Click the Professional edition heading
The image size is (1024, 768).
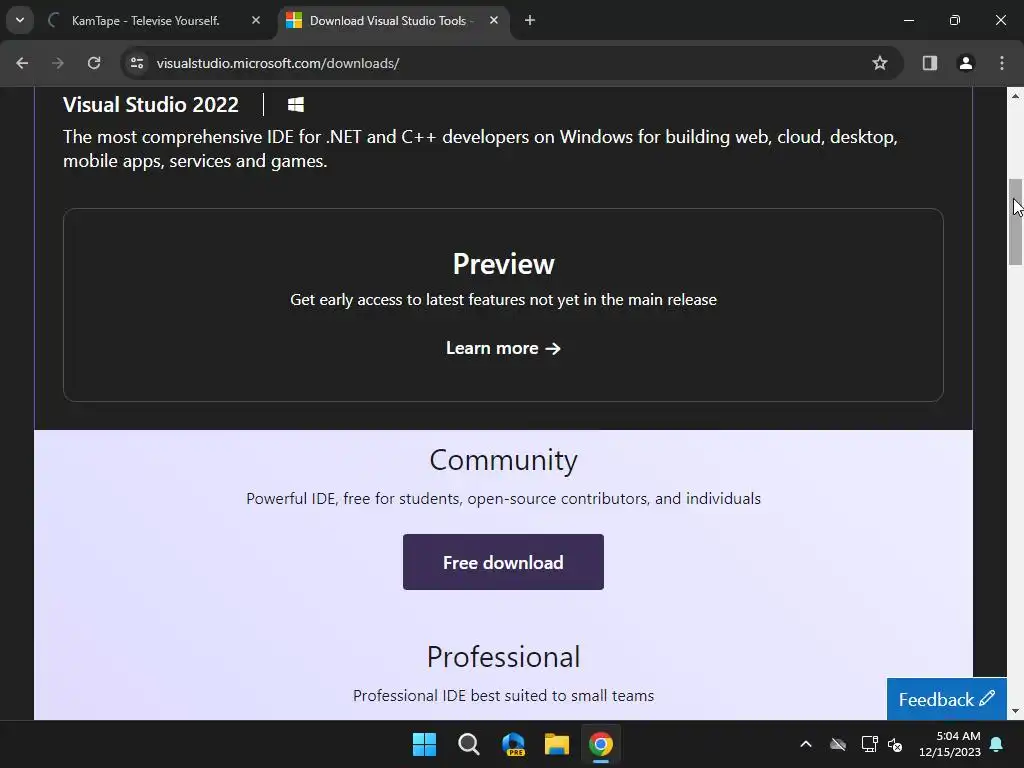point(504,657)
